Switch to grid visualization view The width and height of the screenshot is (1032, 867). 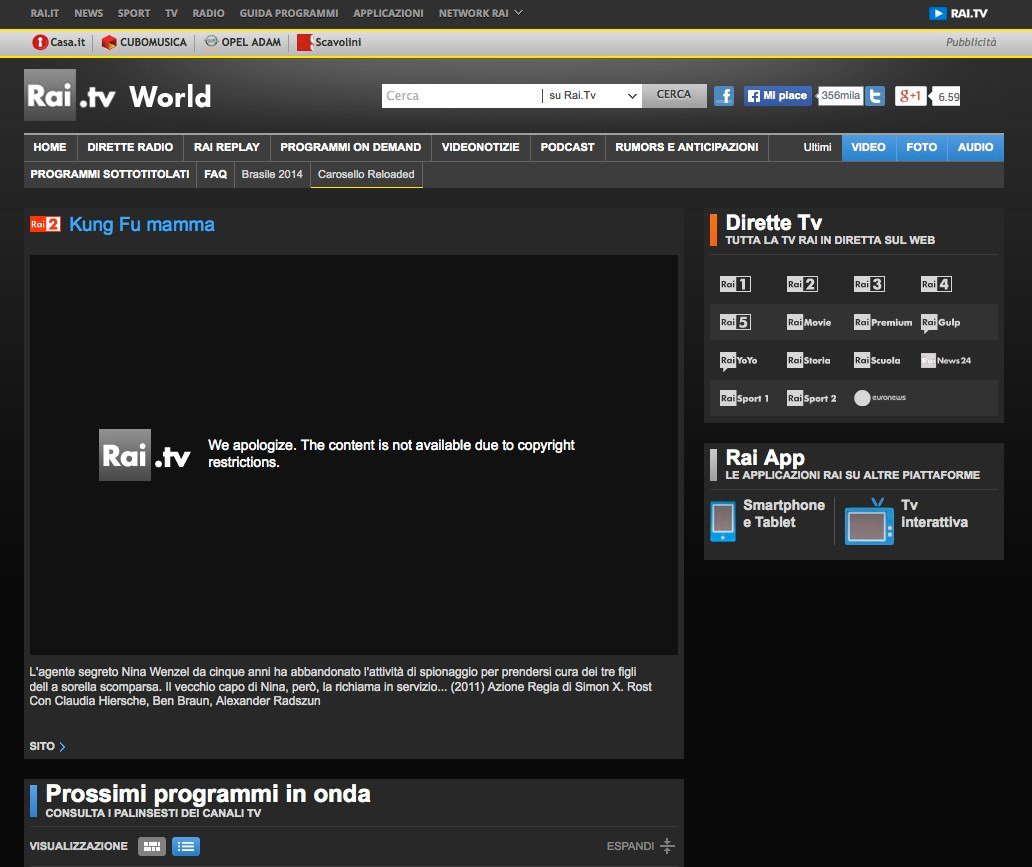151,846
